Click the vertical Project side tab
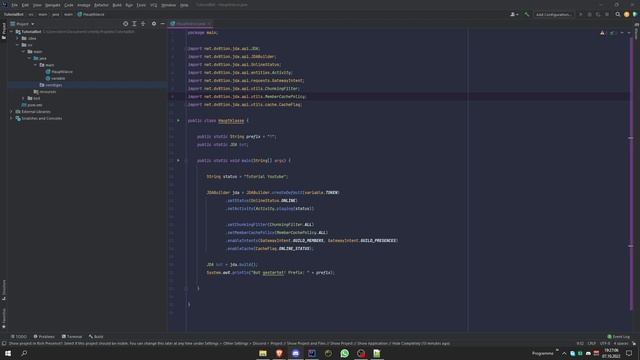Viewport: 640px width, 360px height. point(4,31)
